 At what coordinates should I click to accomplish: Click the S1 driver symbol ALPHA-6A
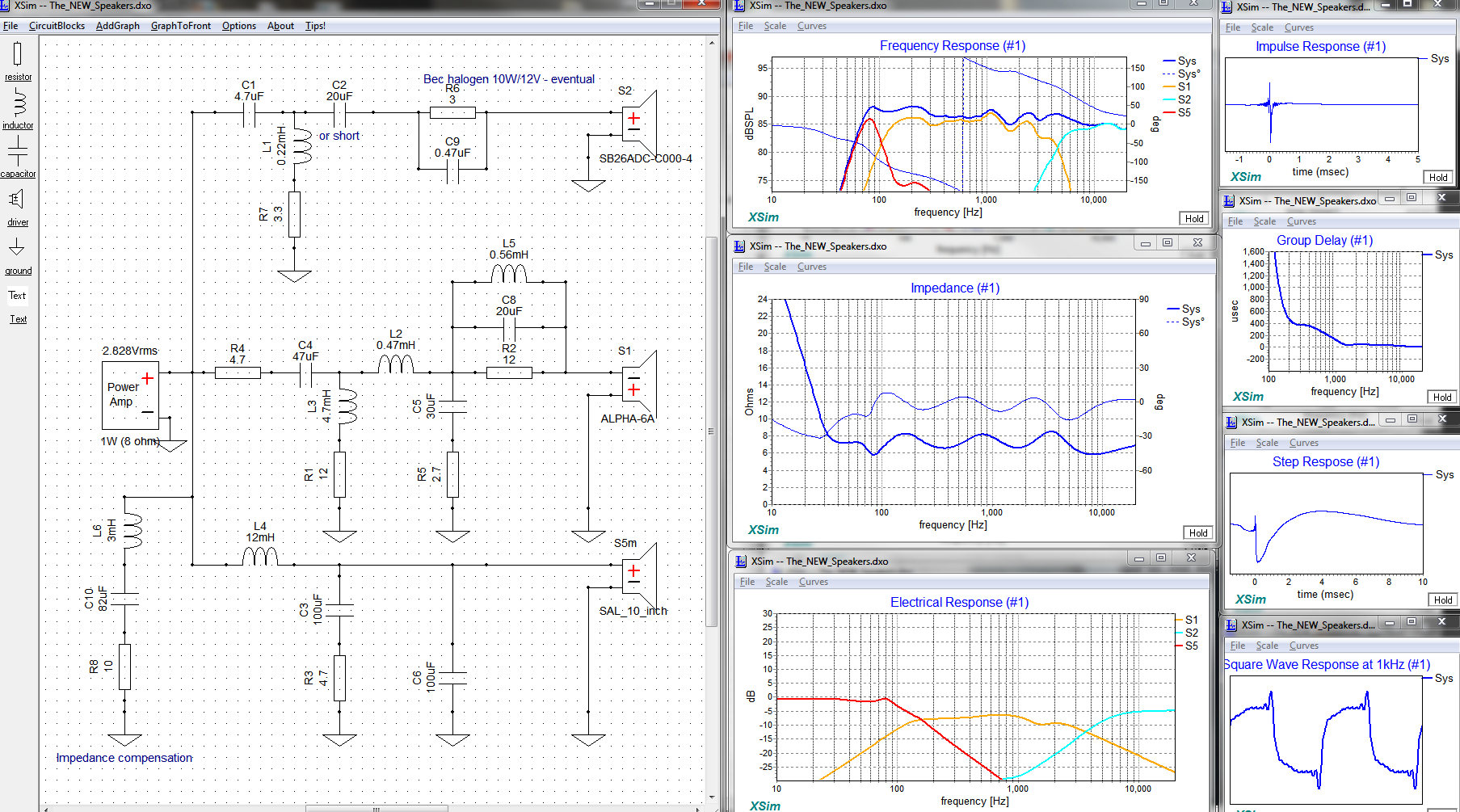coord(639,383)
